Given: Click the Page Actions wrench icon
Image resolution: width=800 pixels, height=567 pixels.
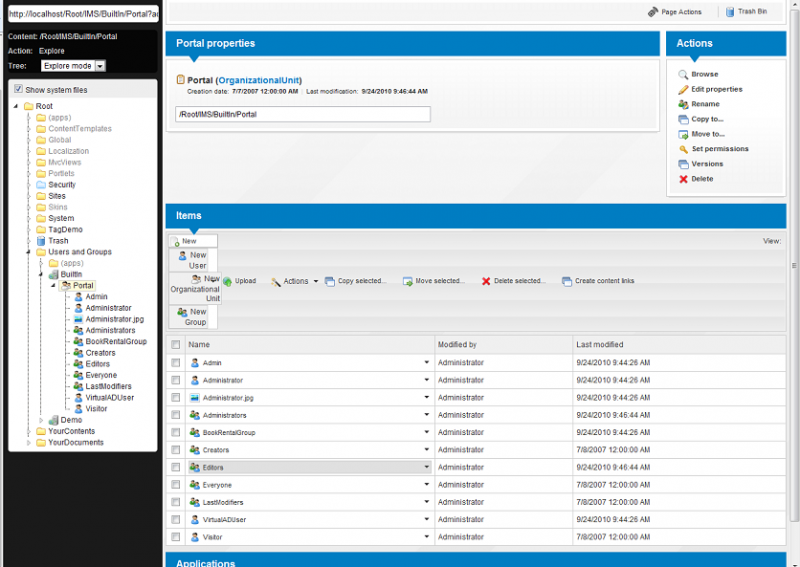Looking at the screenshot, I should pos(653,12).
